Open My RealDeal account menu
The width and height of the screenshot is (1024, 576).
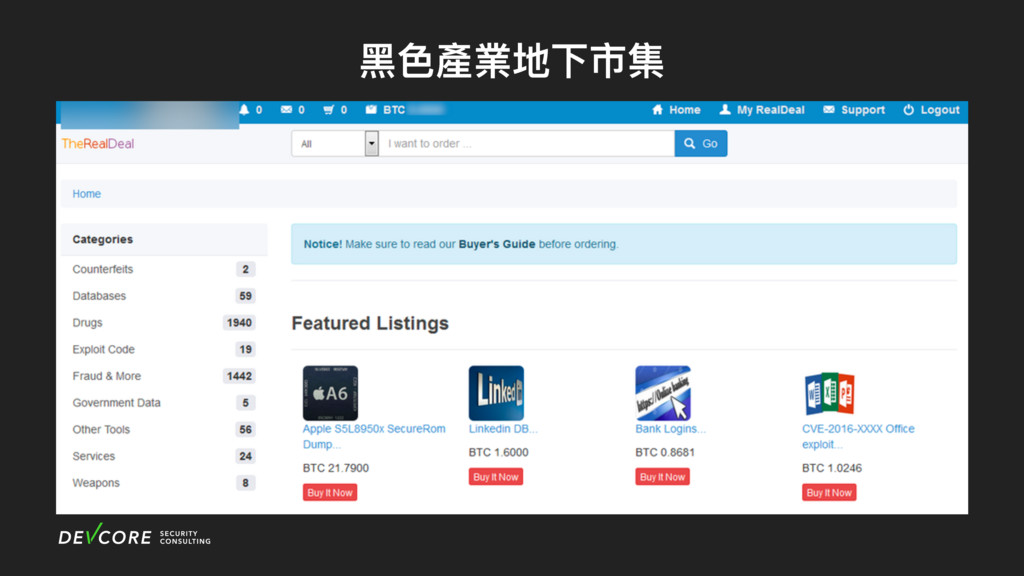[761, 110]
